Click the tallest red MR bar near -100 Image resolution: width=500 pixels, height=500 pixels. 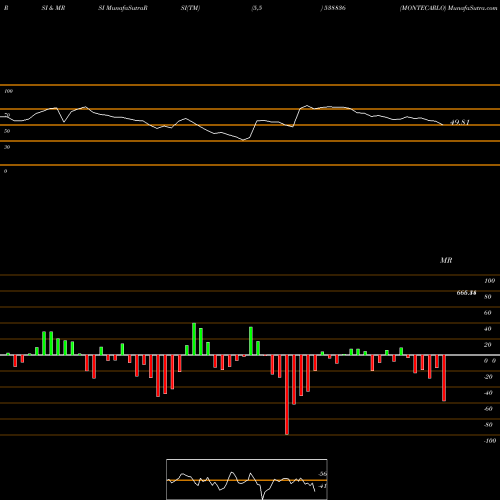[287, 395]
